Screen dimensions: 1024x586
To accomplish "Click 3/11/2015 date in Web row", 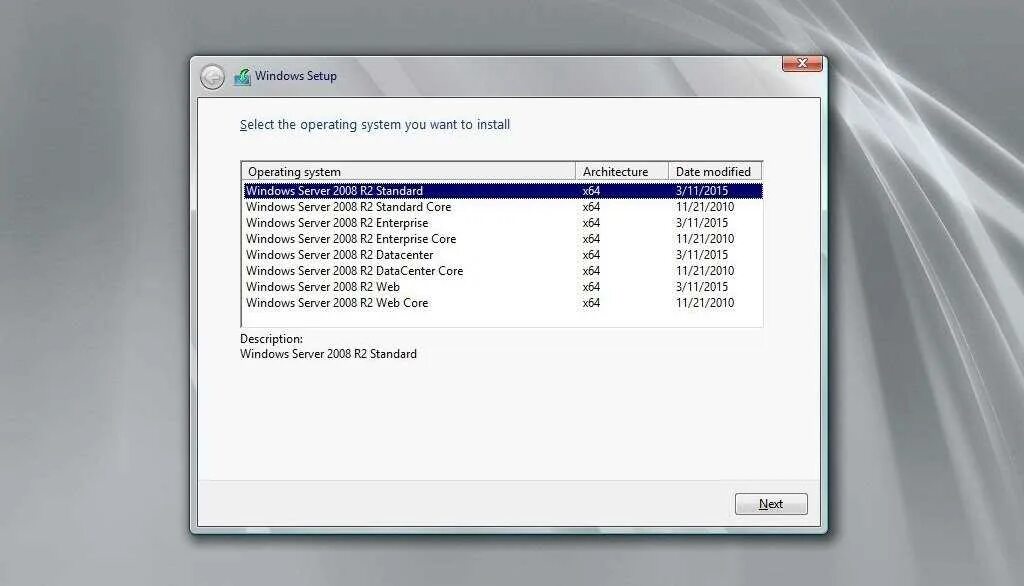I will click(701, 287).
